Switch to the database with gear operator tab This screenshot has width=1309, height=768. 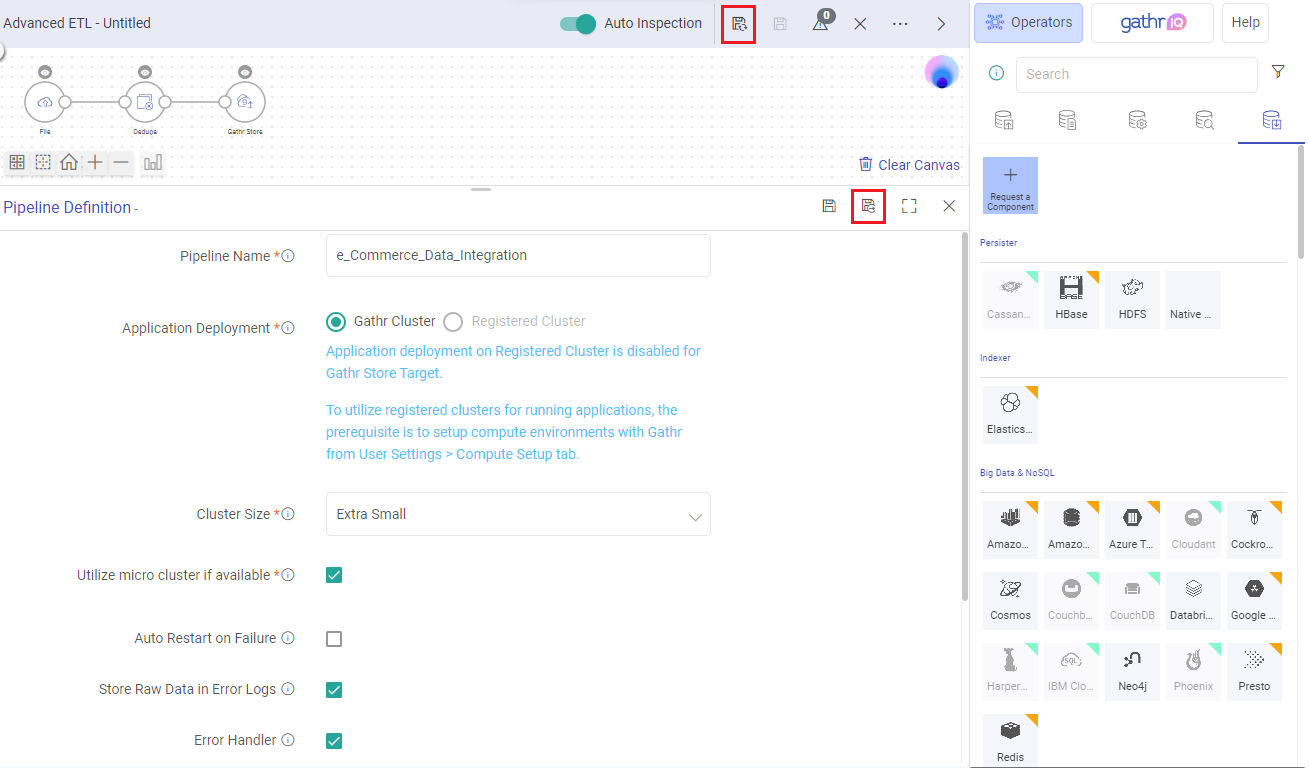pos(1137,121)
